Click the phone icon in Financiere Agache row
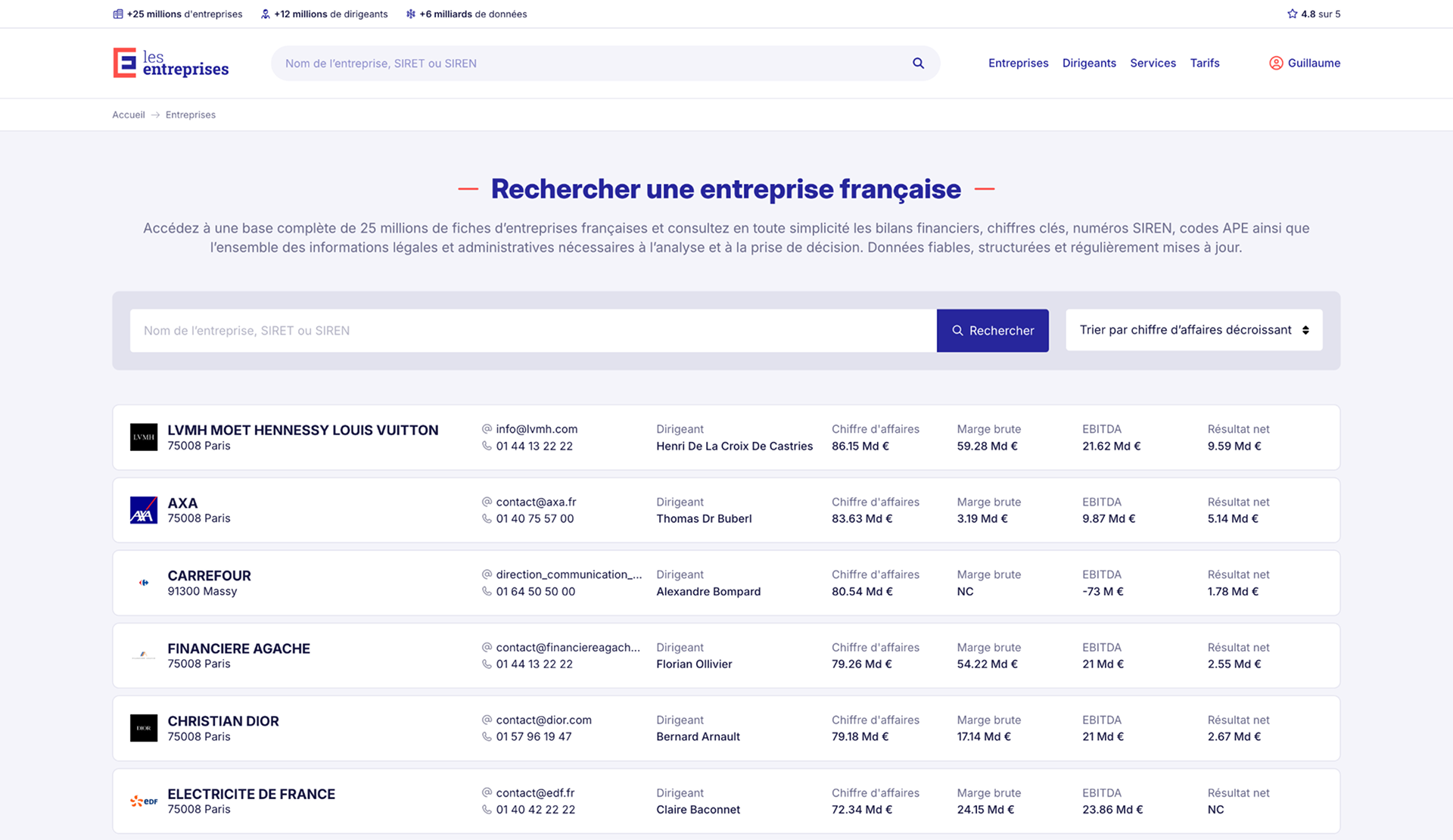Screen dimensions: 1453x840 [x=487, y=664]
